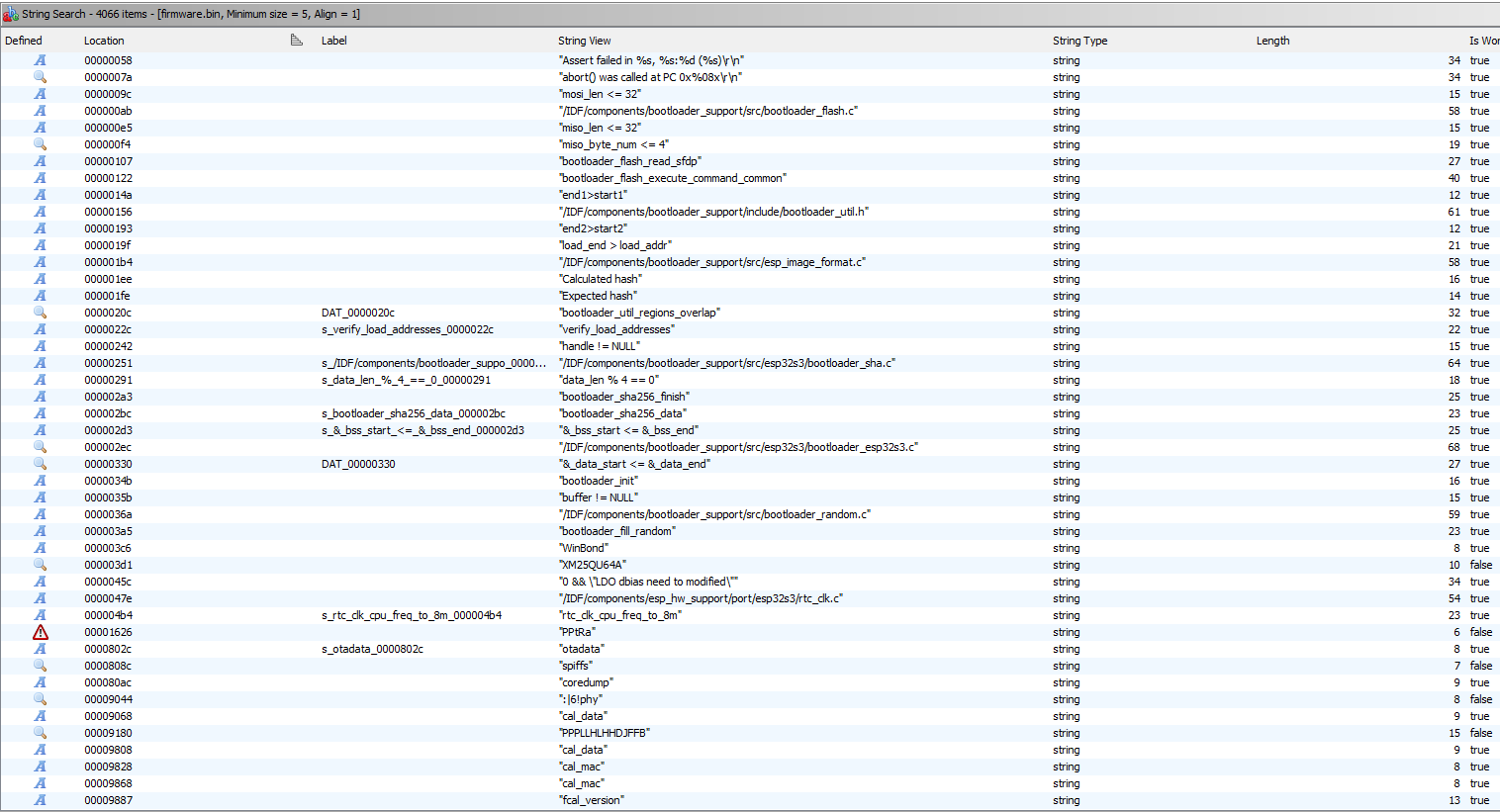Click the sort indicator icon in the Location header
This screenshot has width=1500, height=812.
296,41
